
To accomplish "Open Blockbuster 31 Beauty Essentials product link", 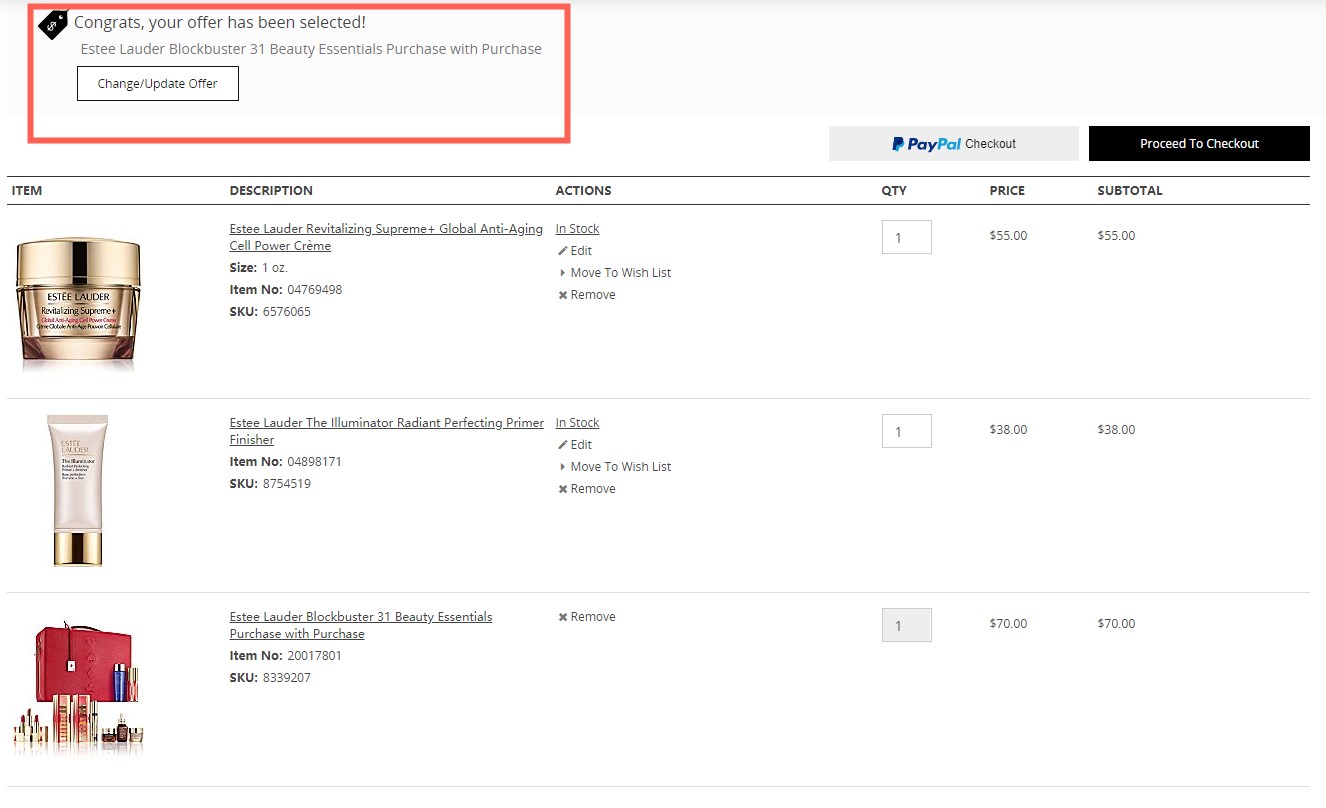I will (x=361, y=625).
